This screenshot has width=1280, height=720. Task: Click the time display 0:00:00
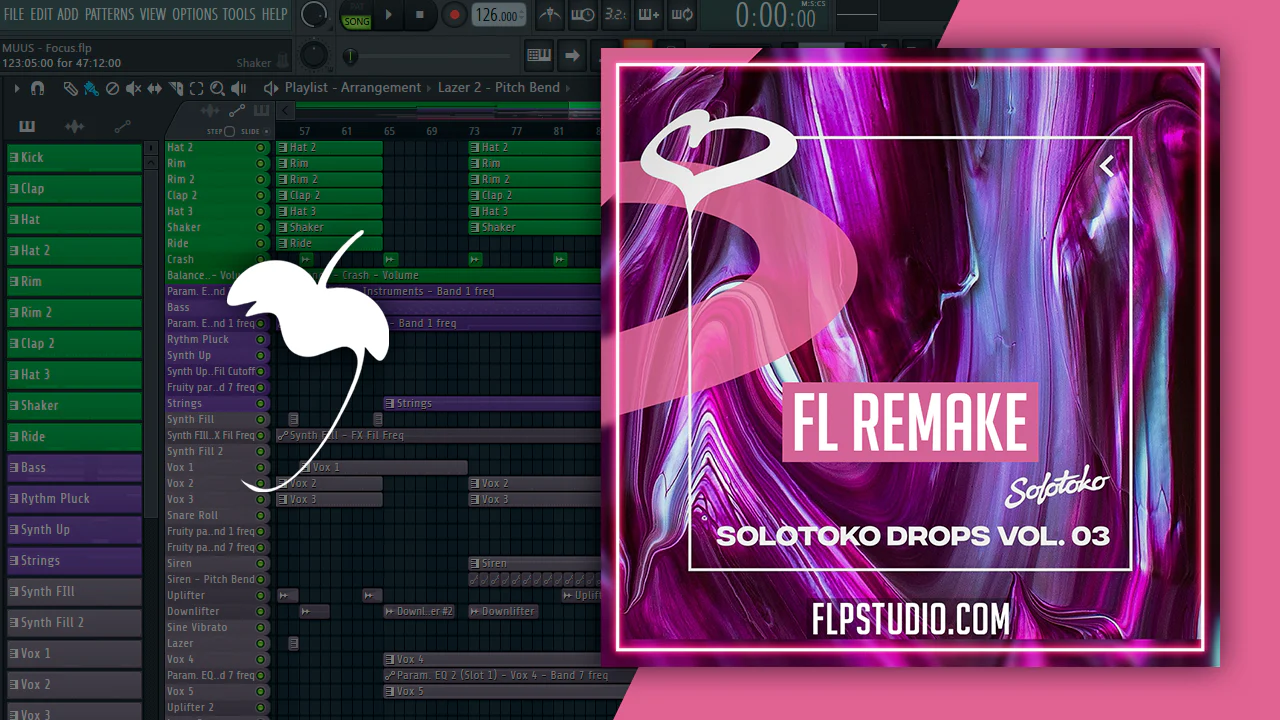tap(775, 16)
